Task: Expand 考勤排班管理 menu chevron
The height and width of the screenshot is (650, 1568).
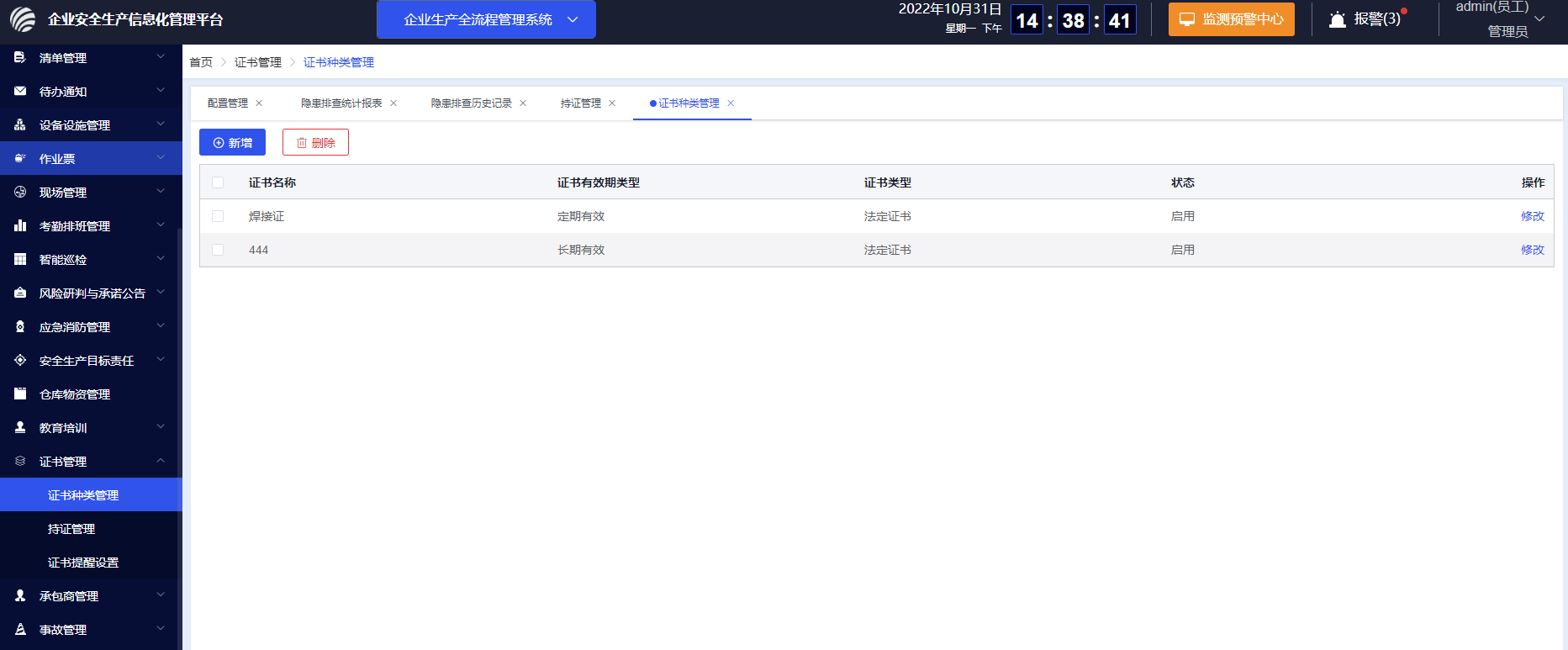Action: (161, 225)
